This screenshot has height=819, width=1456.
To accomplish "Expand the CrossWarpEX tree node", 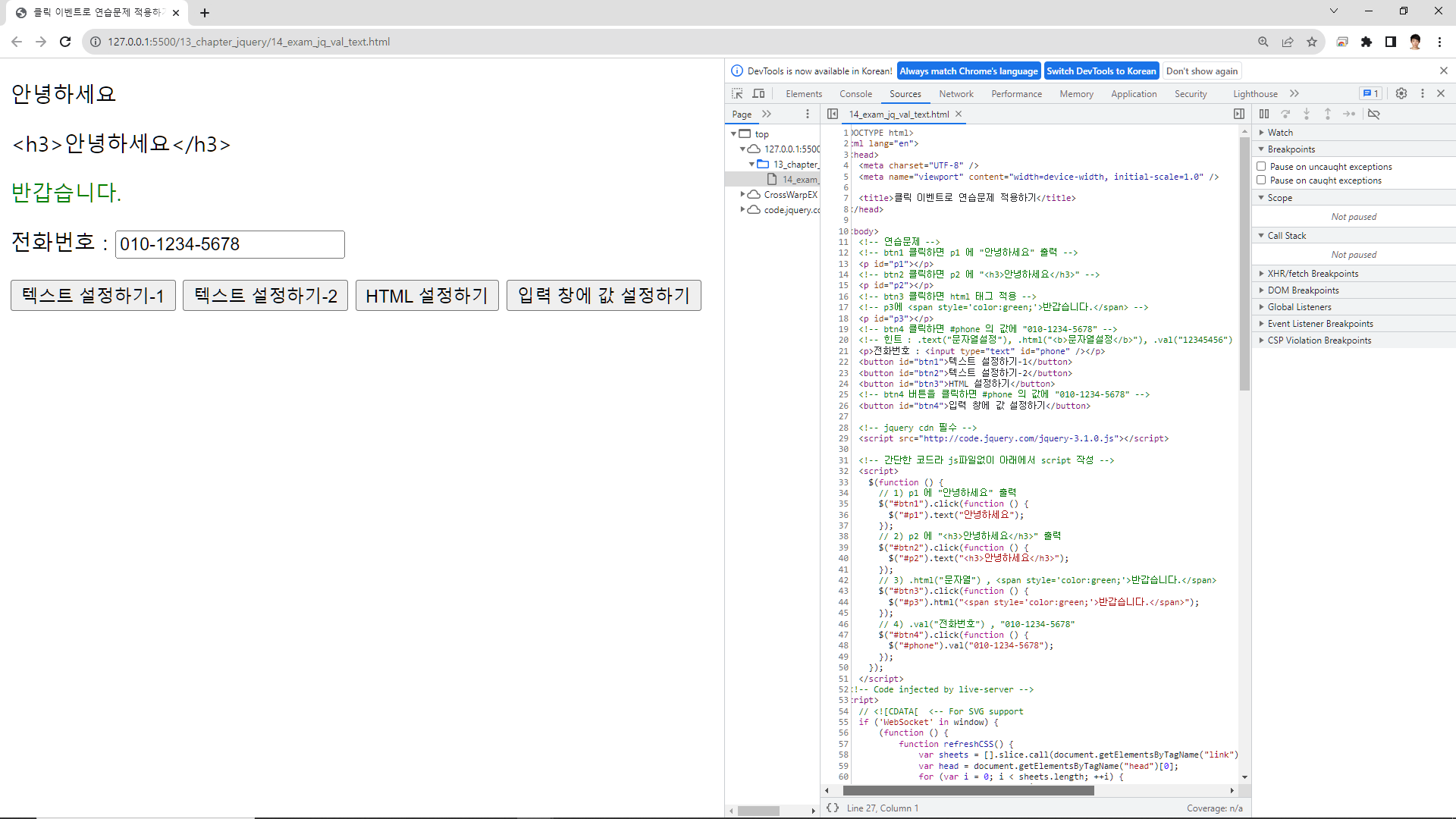I will point(743,195).
